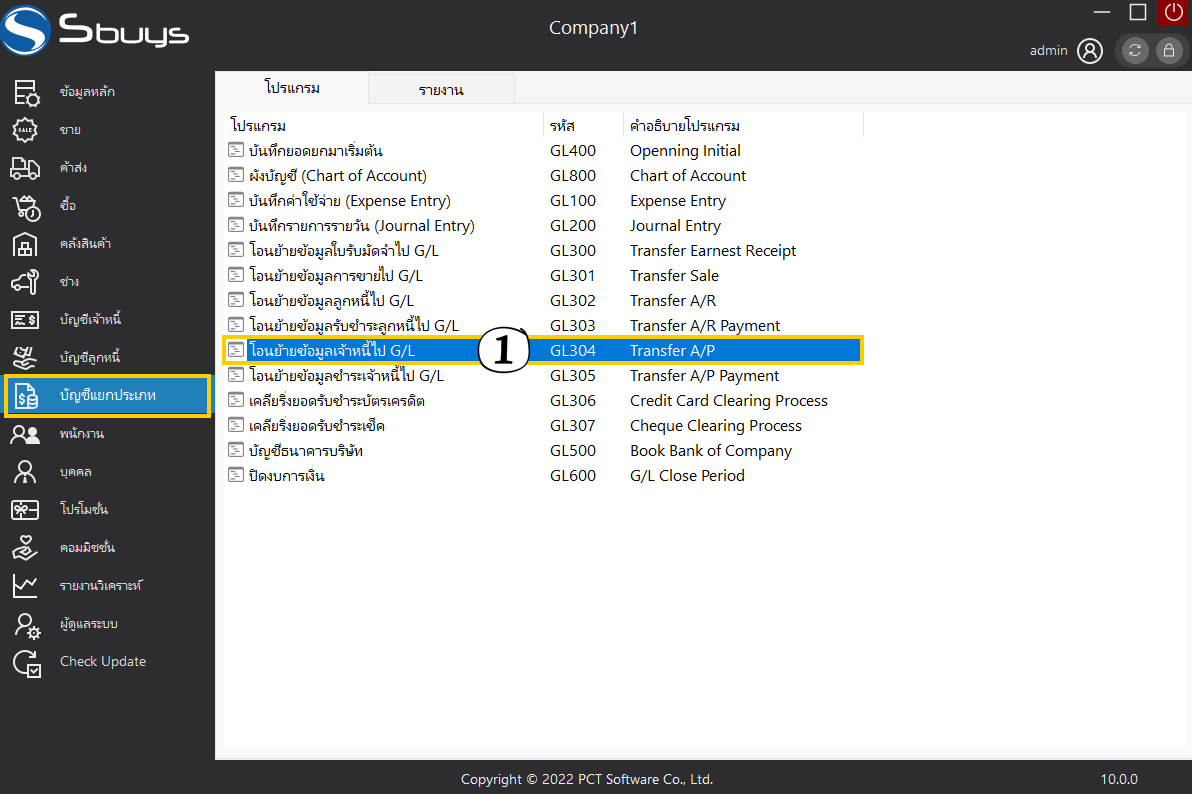Sort by the รหัส column header
This screenshot has height=794, width=1192.
pos(562,126)
